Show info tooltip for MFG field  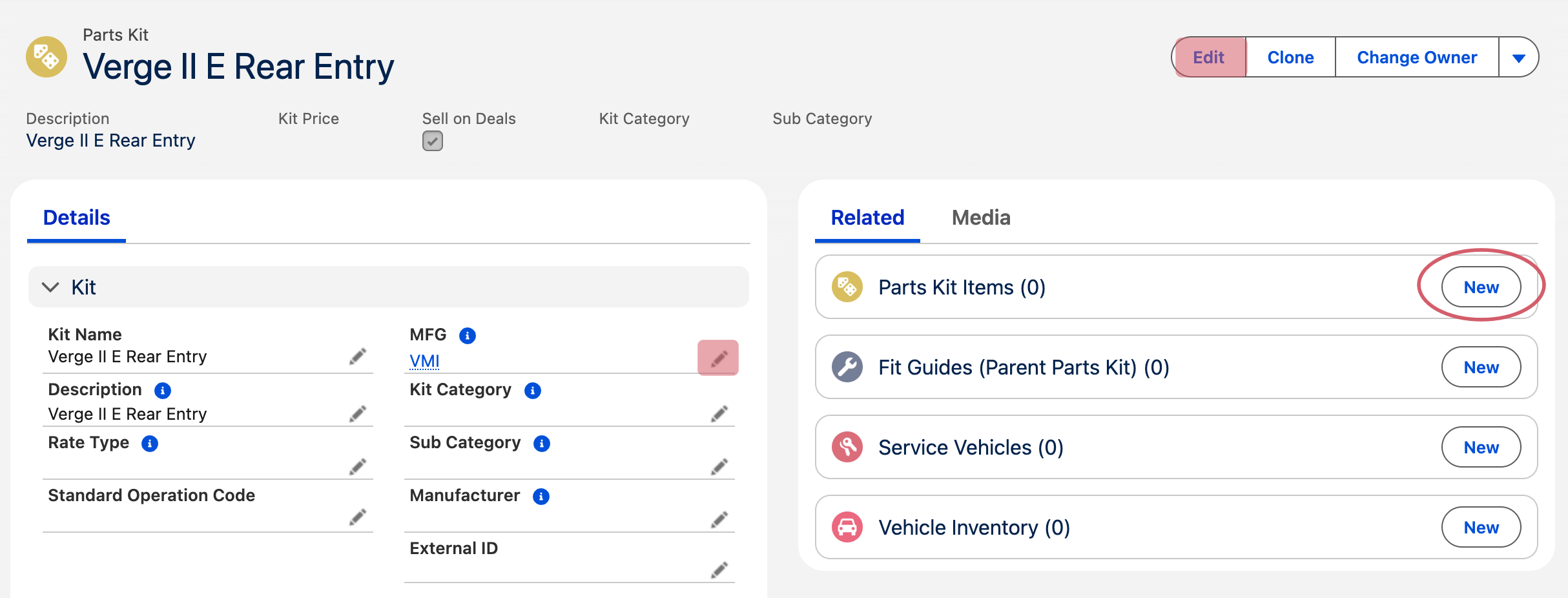click(468, 336)
